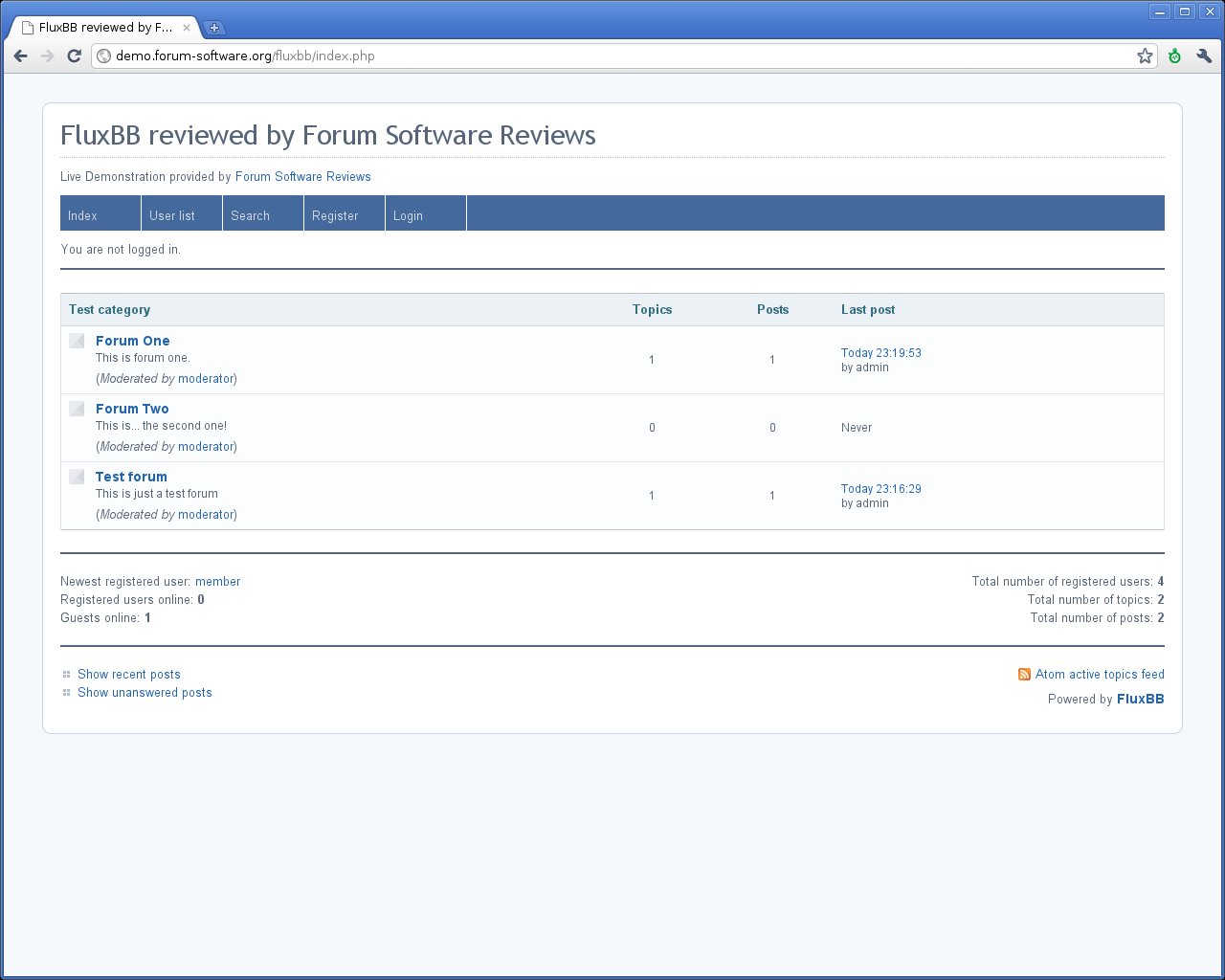The image size is (1225, 980).
Task: Close the FluxBB browser tab
Action: 187,28
